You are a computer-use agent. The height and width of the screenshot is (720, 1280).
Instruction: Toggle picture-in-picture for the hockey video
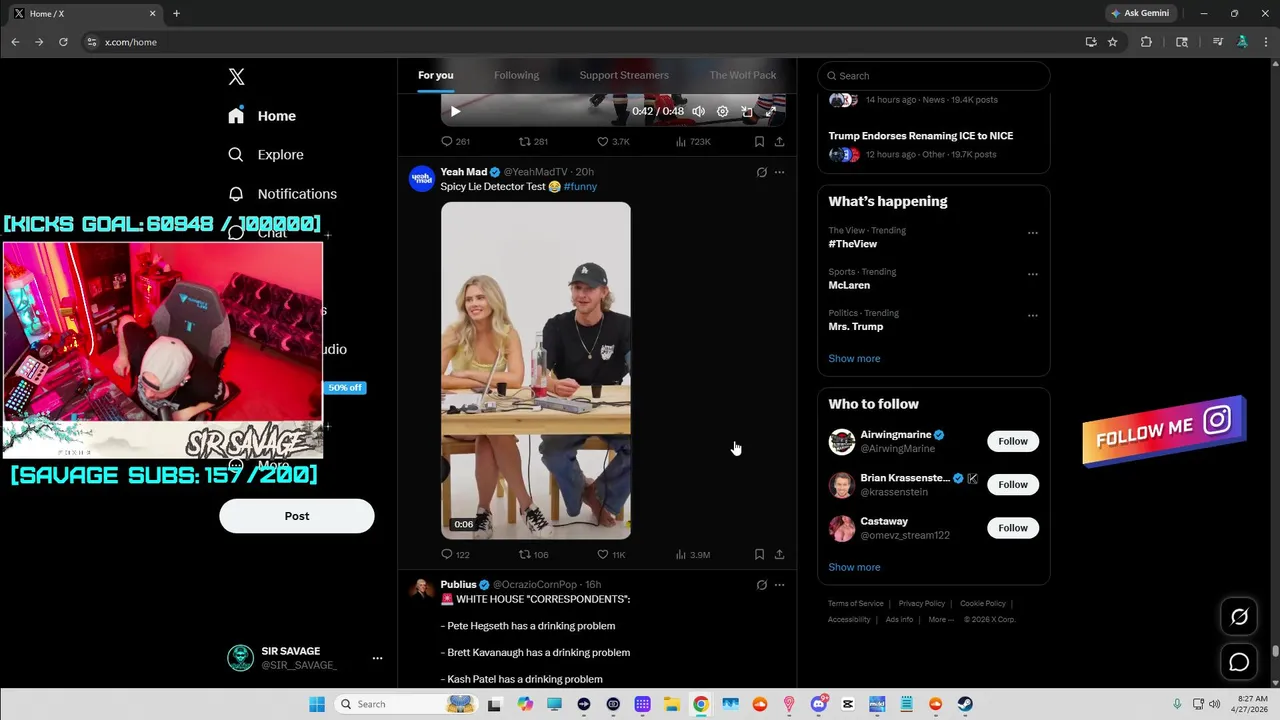[x=746, y=111]
